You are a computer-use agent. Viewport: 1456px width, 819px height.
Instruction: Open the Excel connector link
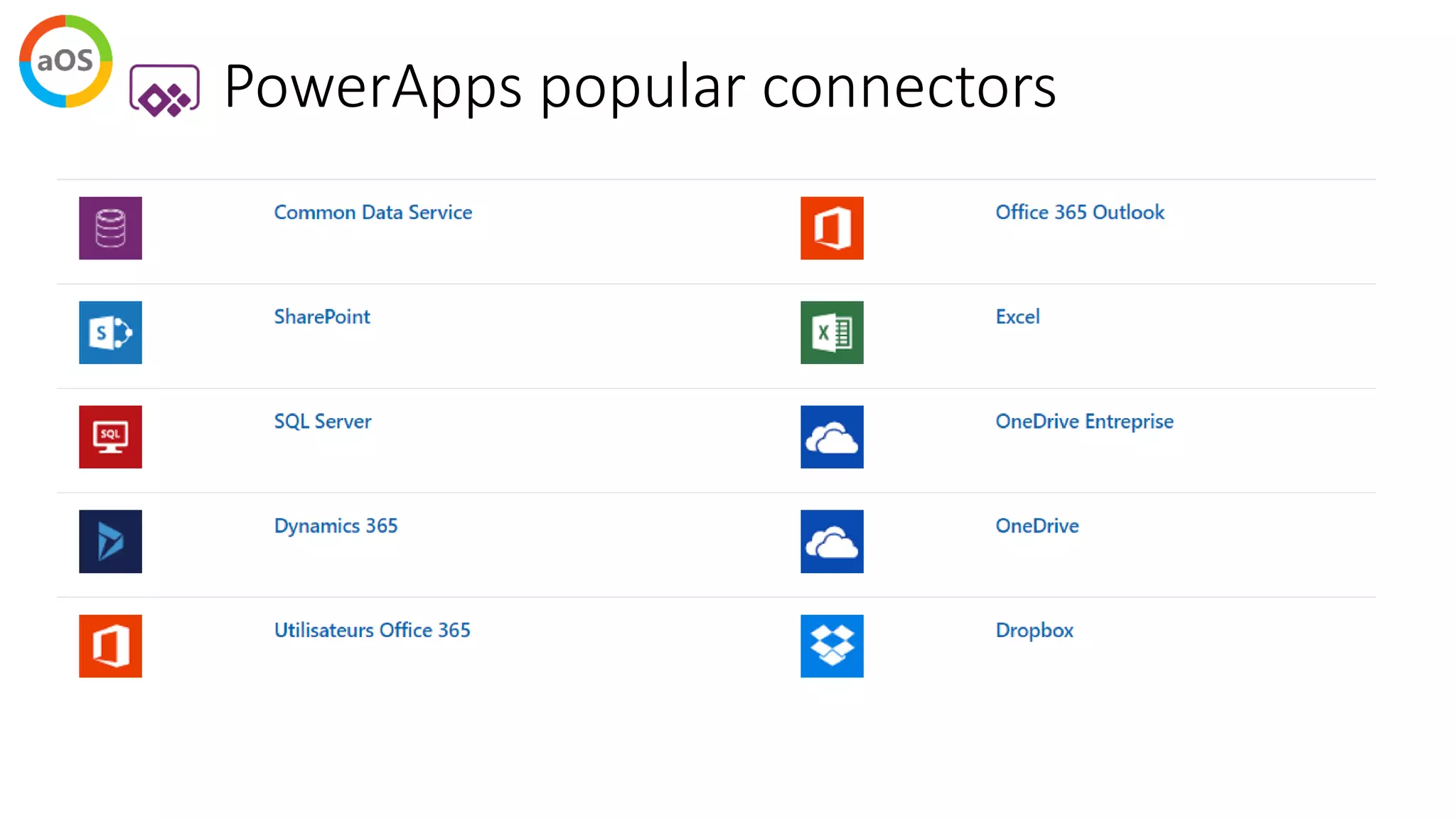click(x=1017, y=316)
